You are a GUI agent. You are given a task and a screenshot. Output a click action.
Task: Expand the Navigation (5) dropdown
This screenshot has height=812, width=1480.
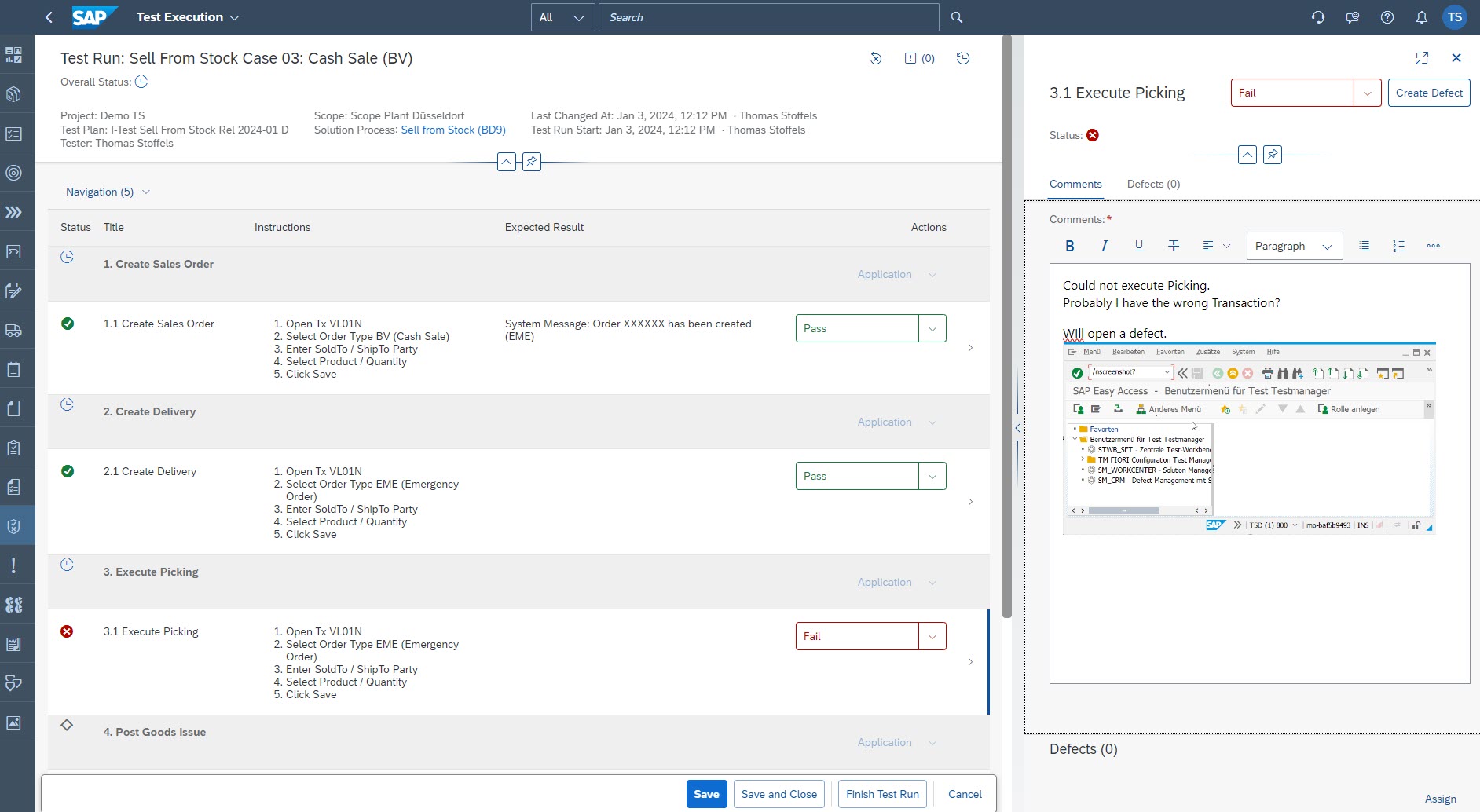tap(108, 192)
